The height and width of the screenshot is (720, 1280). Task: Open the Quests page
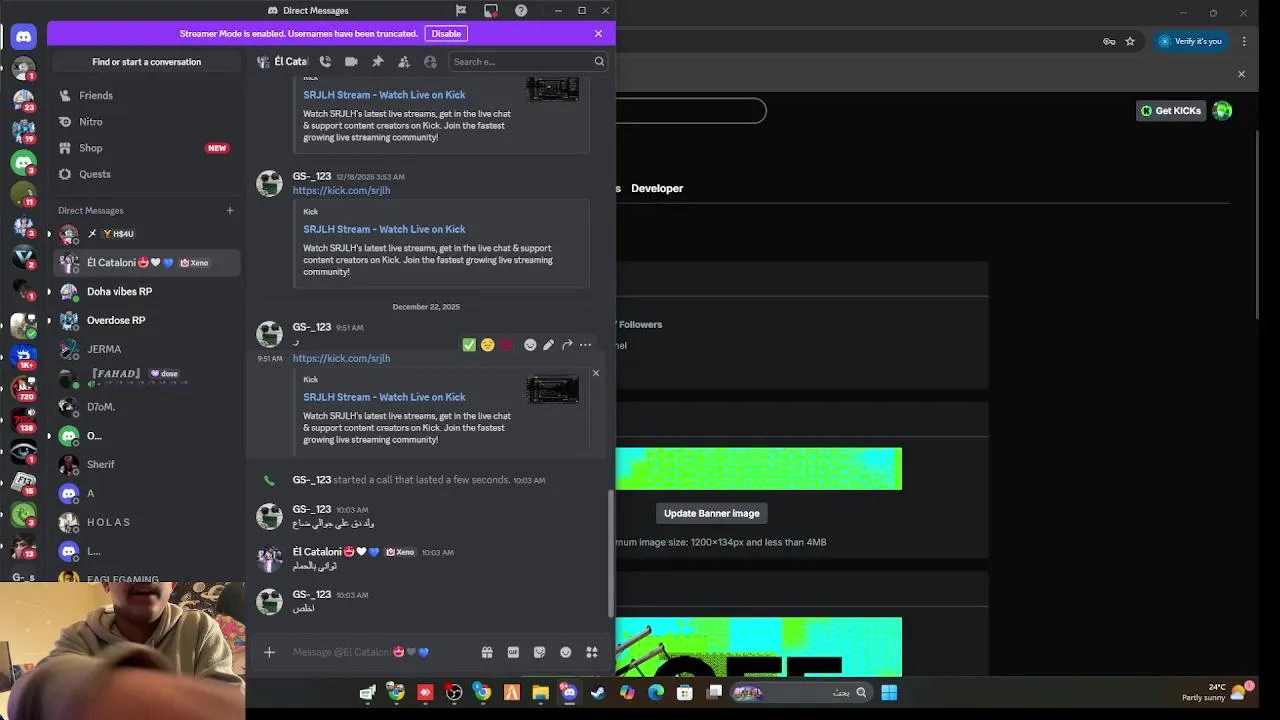(146, 174)
